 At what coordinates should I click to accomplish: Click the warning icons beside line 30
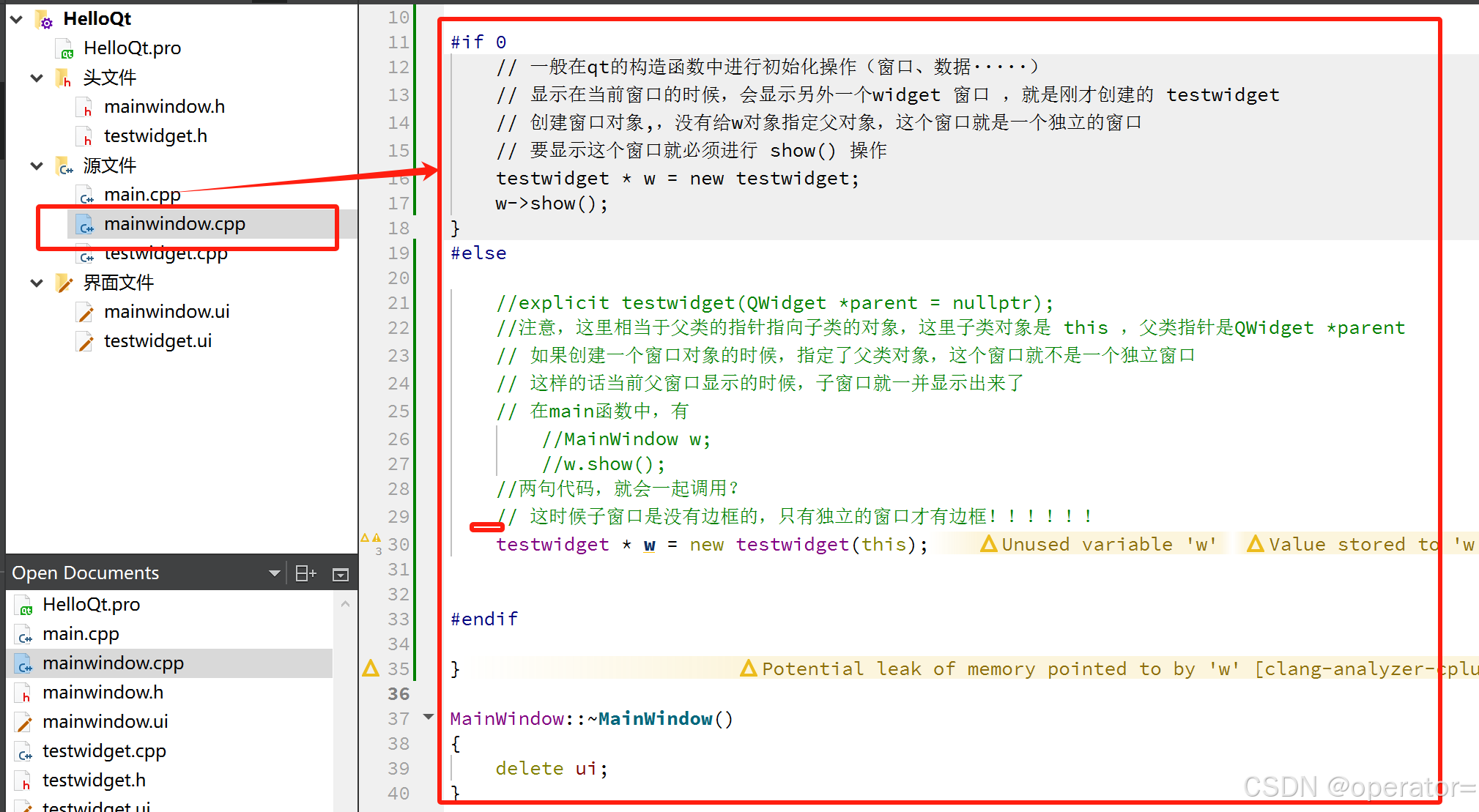371,538
